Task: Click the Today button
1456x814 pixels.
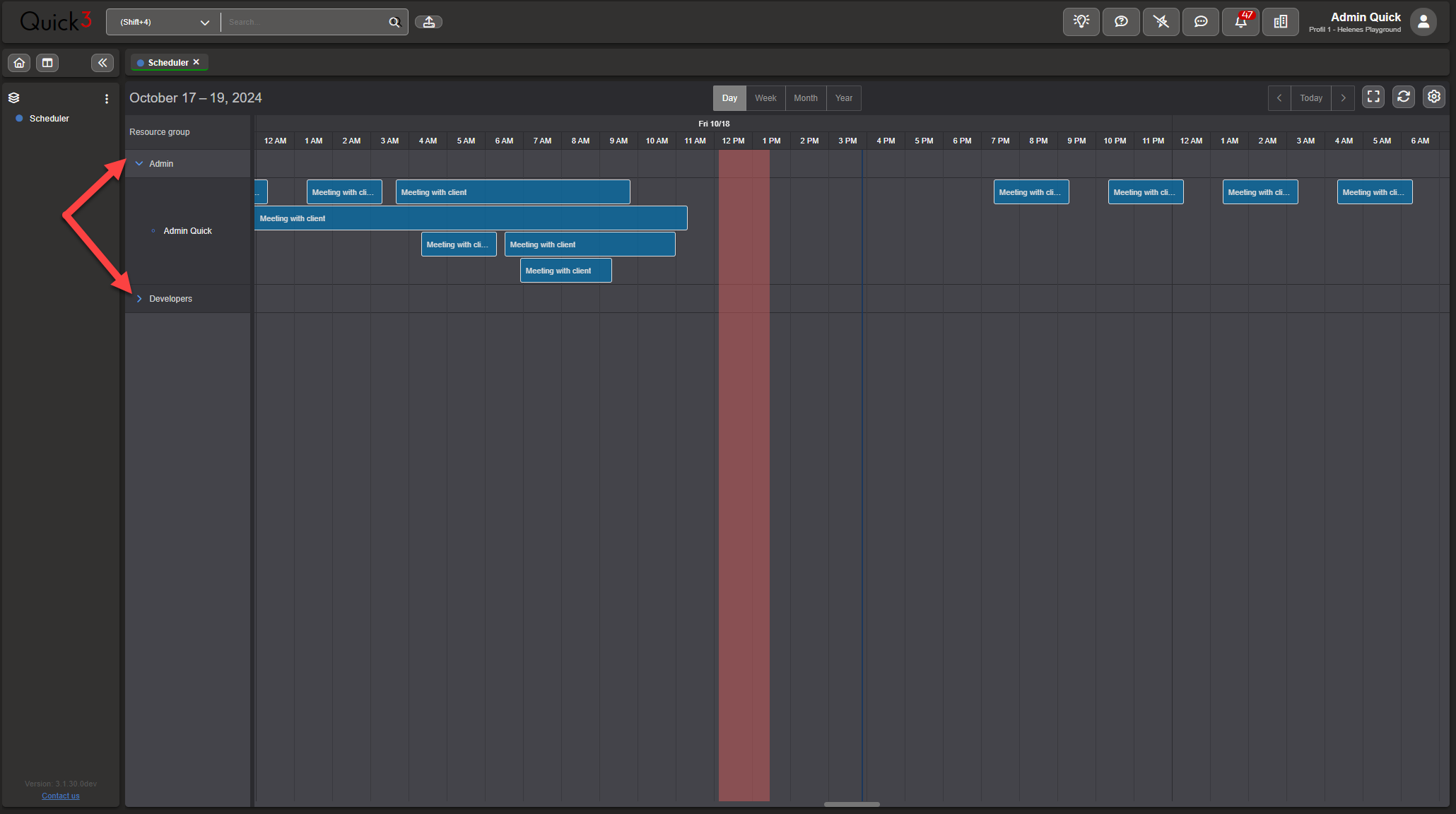Action: [1310, 98]
